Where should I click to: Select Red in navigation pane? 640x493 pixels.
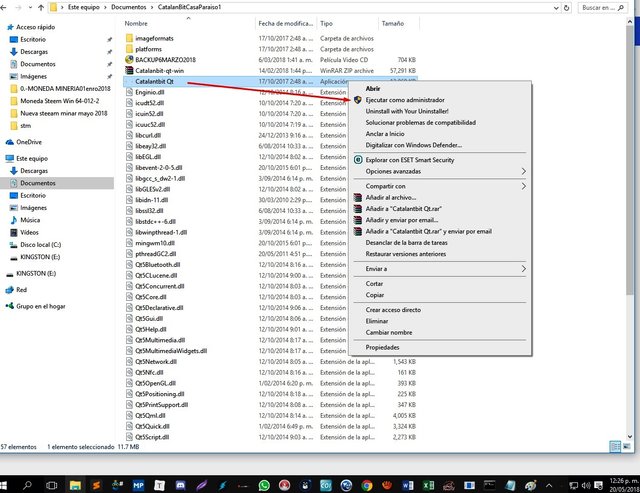tap(21, 290)
